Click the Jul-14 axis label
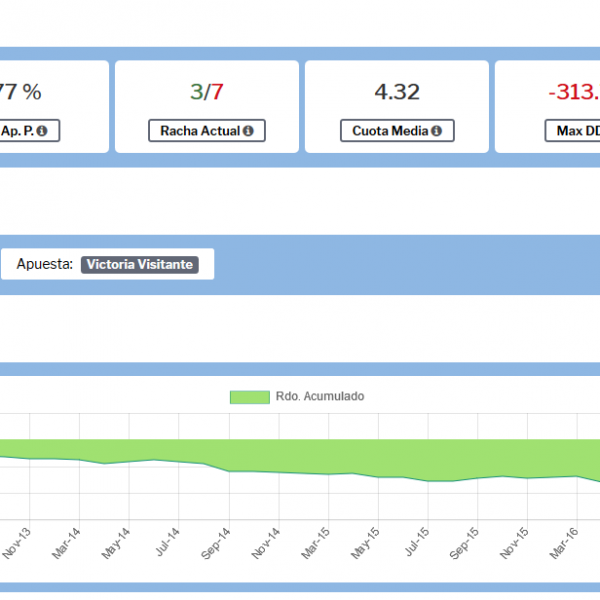This screenshot has height=600, width=600. [x=167, y=542]
